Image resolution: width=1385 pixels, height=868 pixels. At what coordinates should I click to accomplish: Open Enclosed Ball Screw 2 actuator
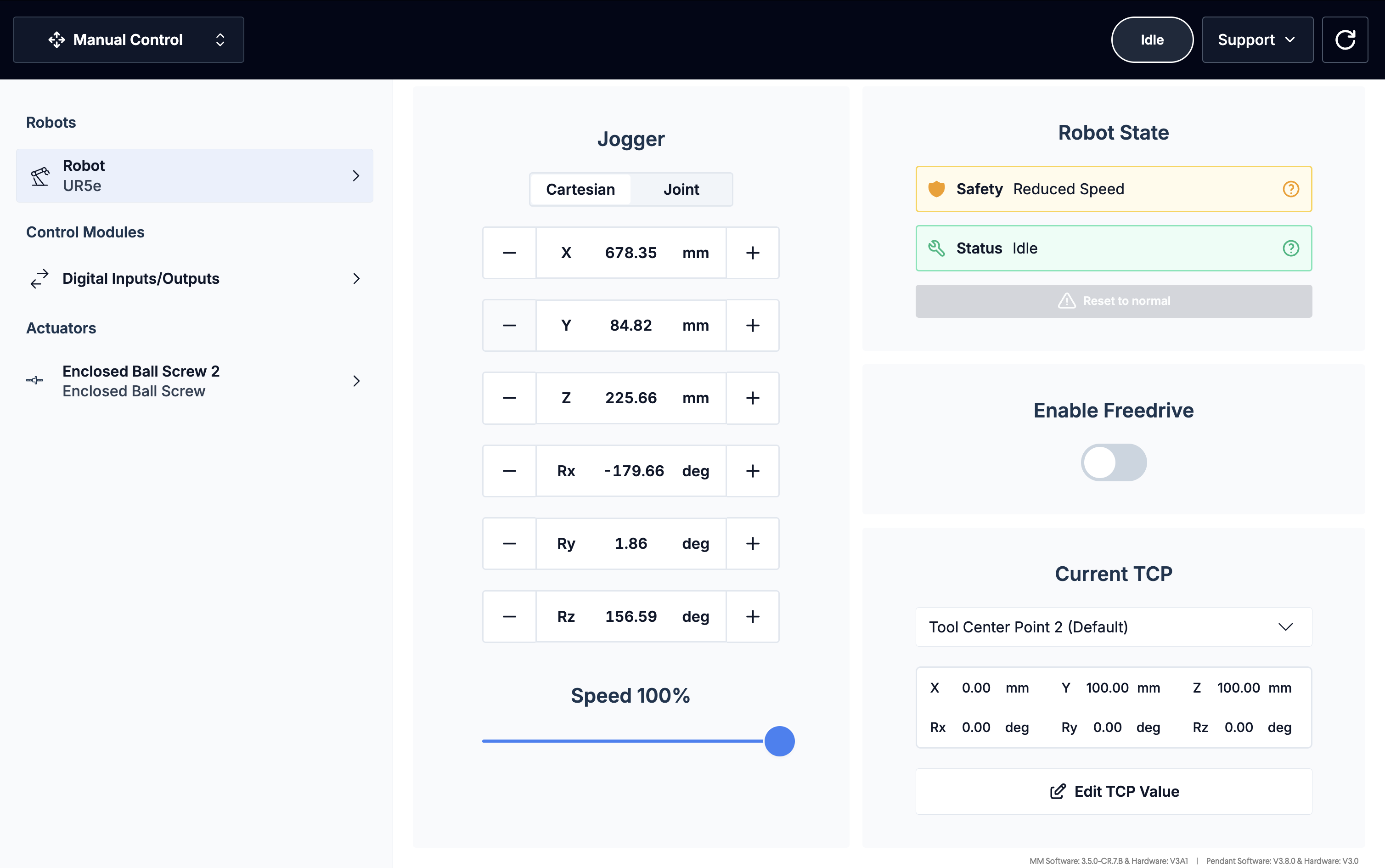195,381
